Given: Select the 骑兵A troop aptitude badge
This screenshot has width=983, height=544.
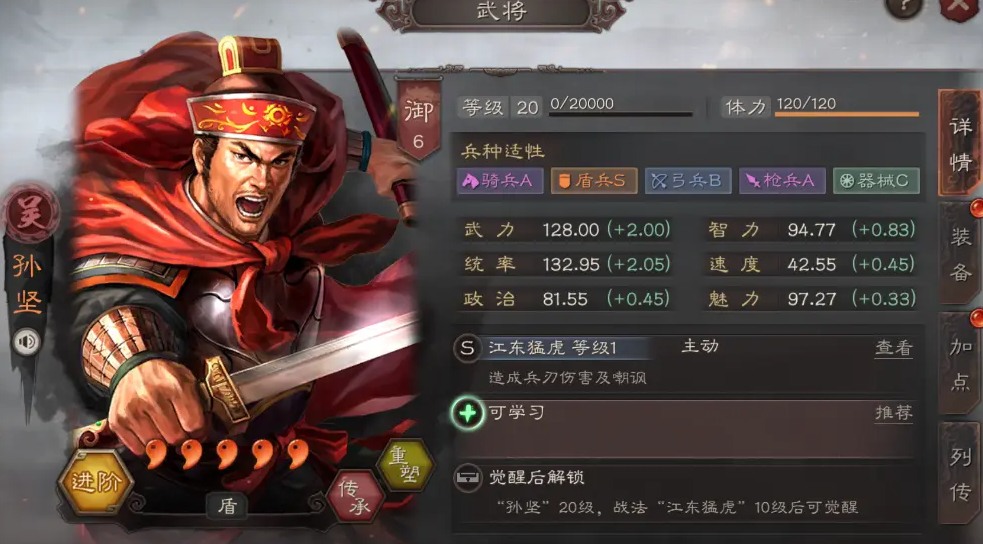Looking at the screenshot, I should [x=500, y=181].
